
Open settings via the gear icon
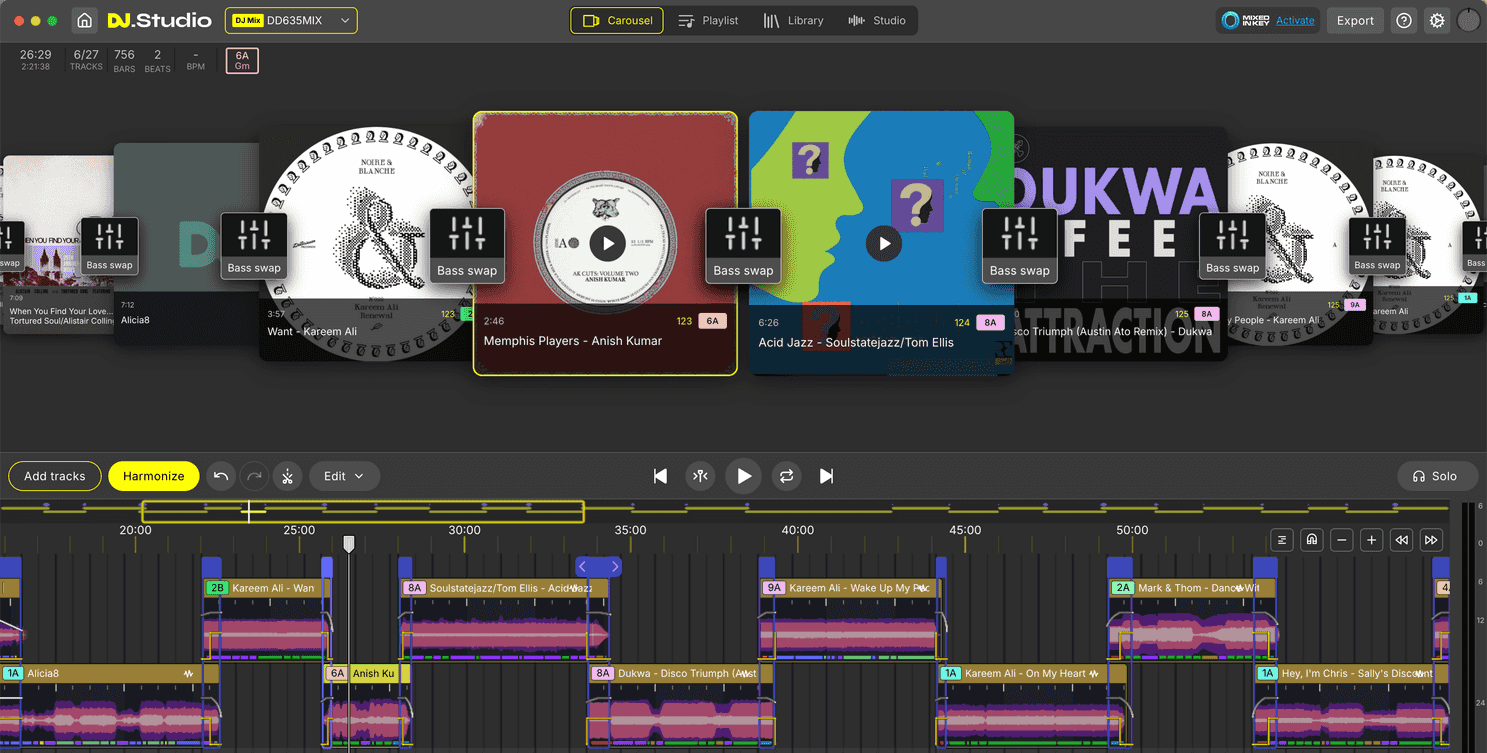pos(1437,20)
